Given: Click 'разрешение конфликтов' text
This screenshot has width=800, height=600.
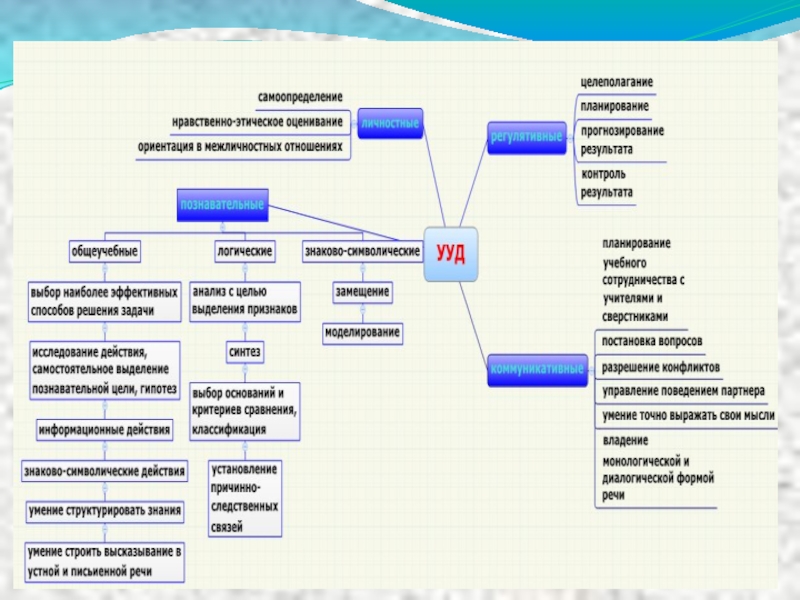Looking at the screenshot, I should 661,367.
